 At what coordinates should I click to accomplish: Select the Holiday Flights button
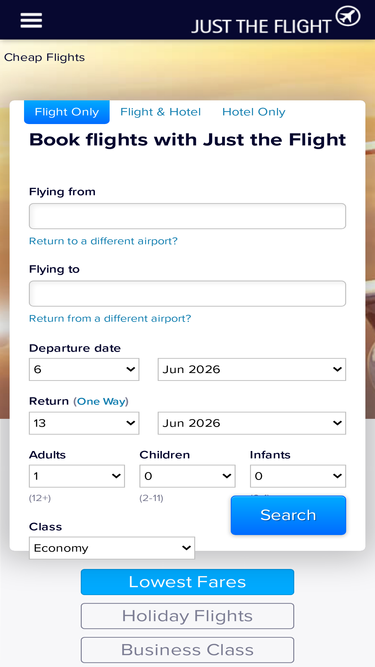188,616
